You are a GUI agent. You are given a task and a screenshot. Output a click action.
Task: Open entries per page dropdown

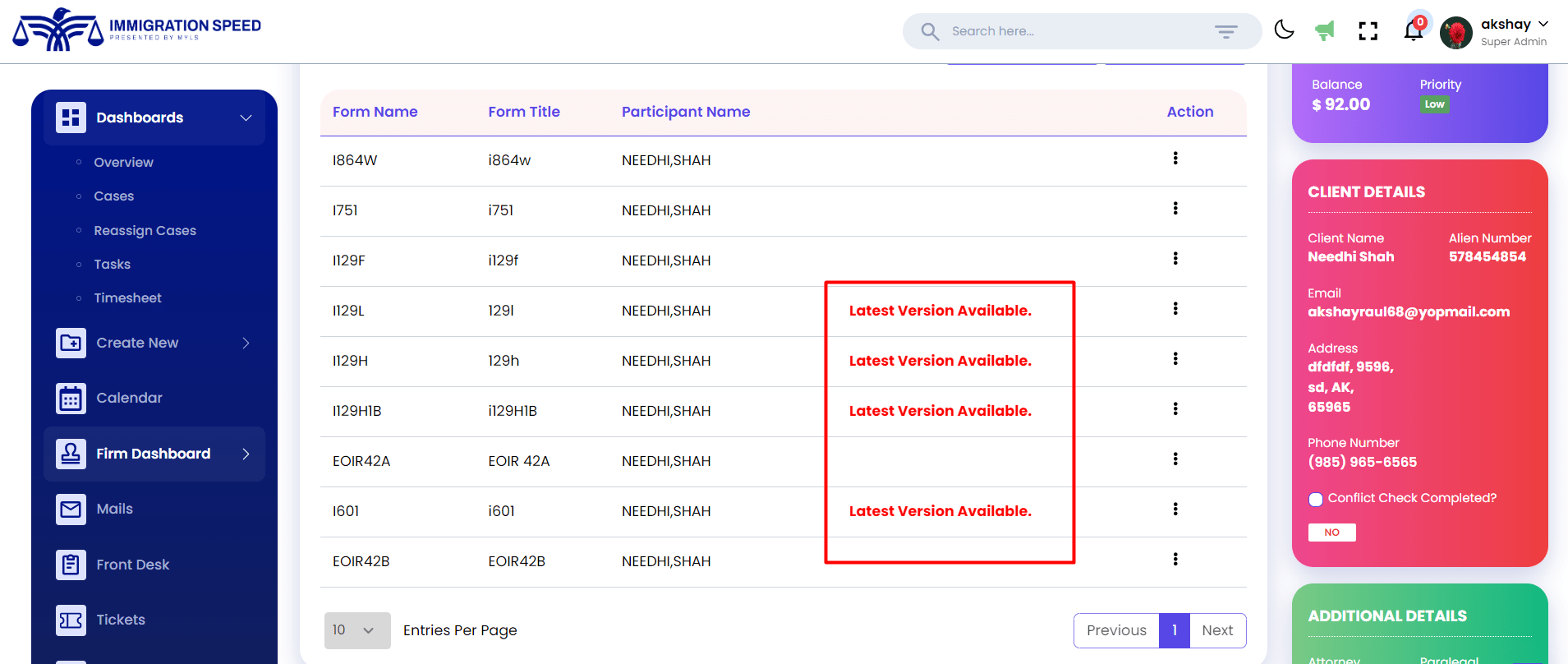pos(357,630)
